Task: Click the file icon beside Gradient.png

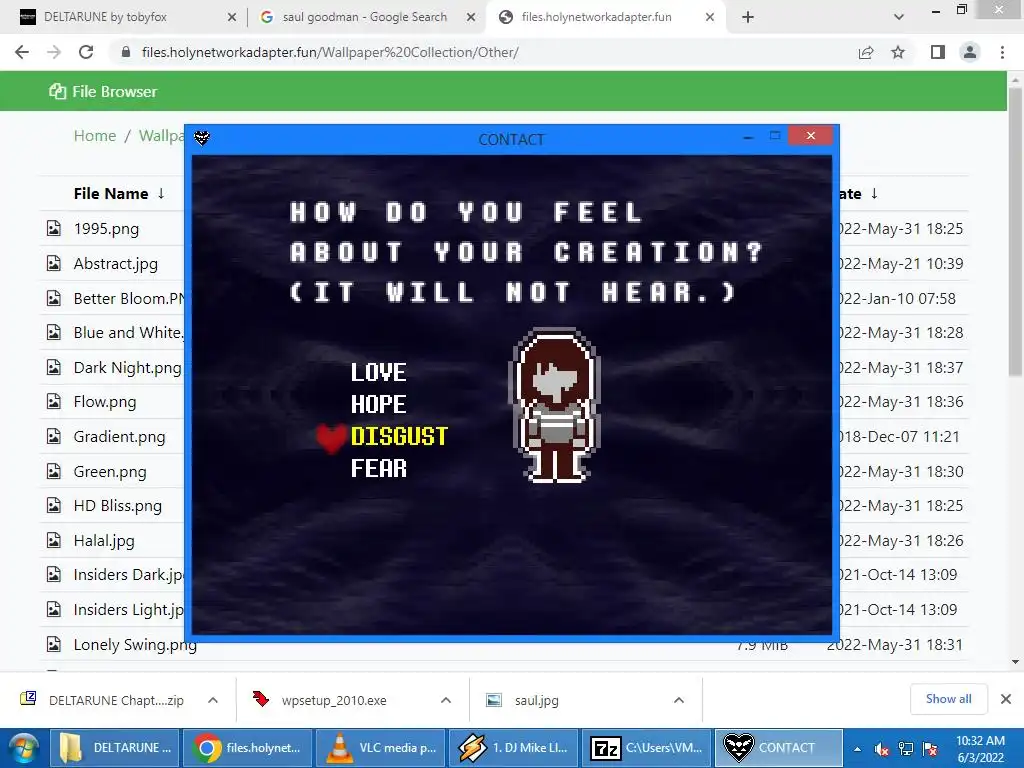Action: [x=54, y=436]
